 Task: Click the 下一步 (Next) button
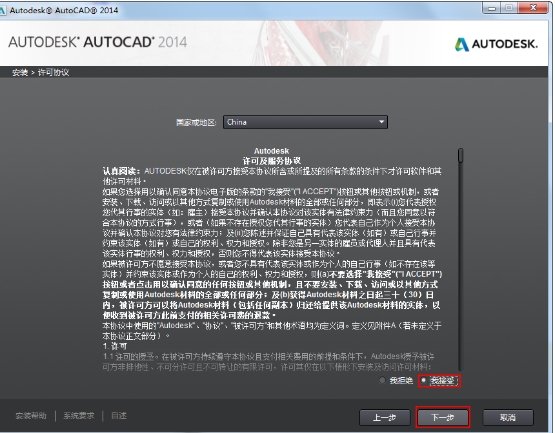click(443, 417)
